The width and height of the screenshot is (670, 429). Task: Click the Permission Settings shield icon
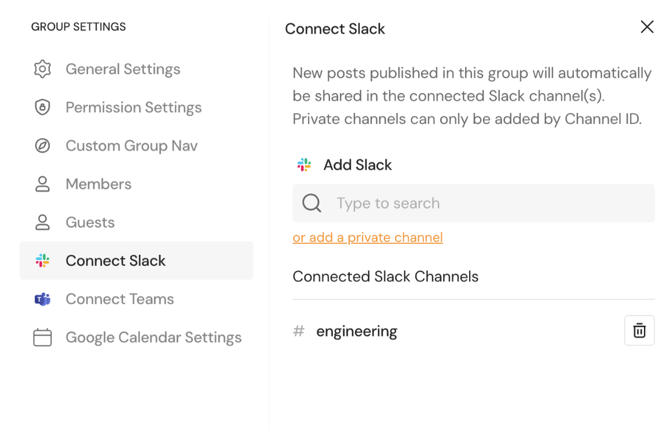[x=42, y=107]
